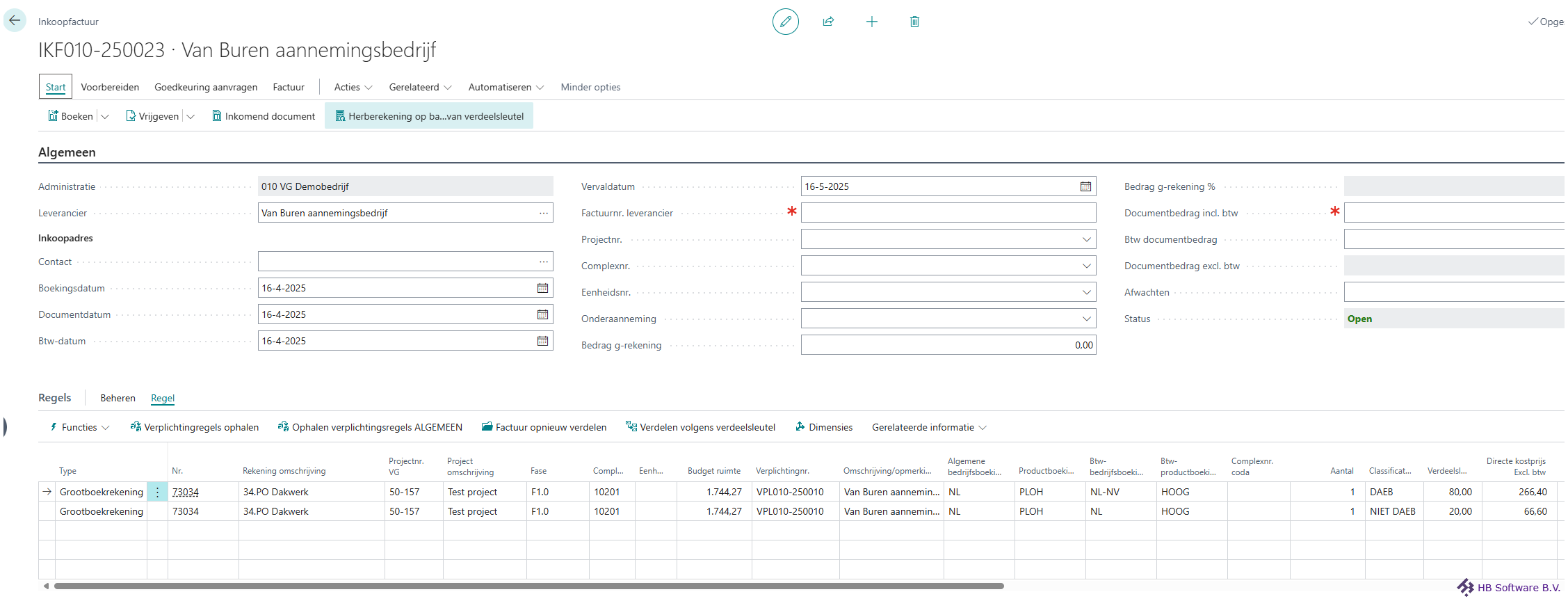
Task: Click in Factuurnr. leverancier field
Action: point(948,213)
